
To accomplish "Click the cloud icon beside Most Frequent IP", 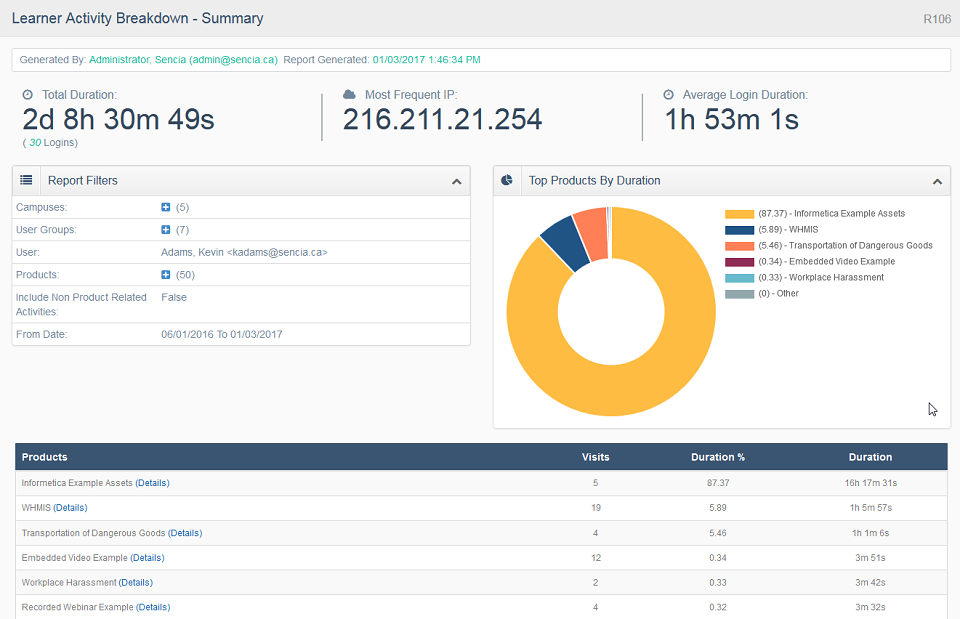I will click(350, 94).
